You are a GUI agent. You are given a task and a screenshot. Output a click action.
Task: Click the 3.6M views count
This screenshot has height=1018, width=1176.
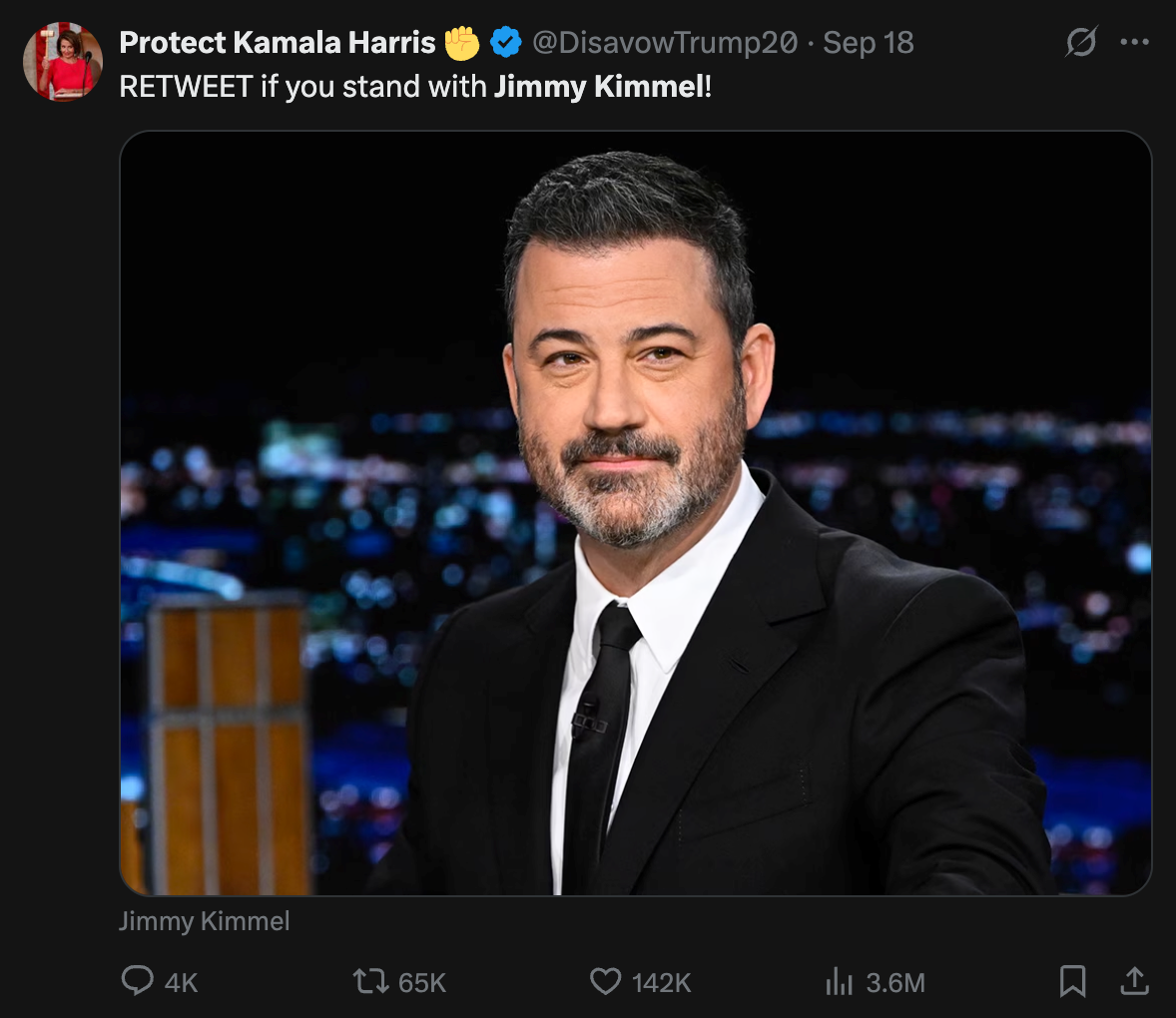click(x=895, y=983)
